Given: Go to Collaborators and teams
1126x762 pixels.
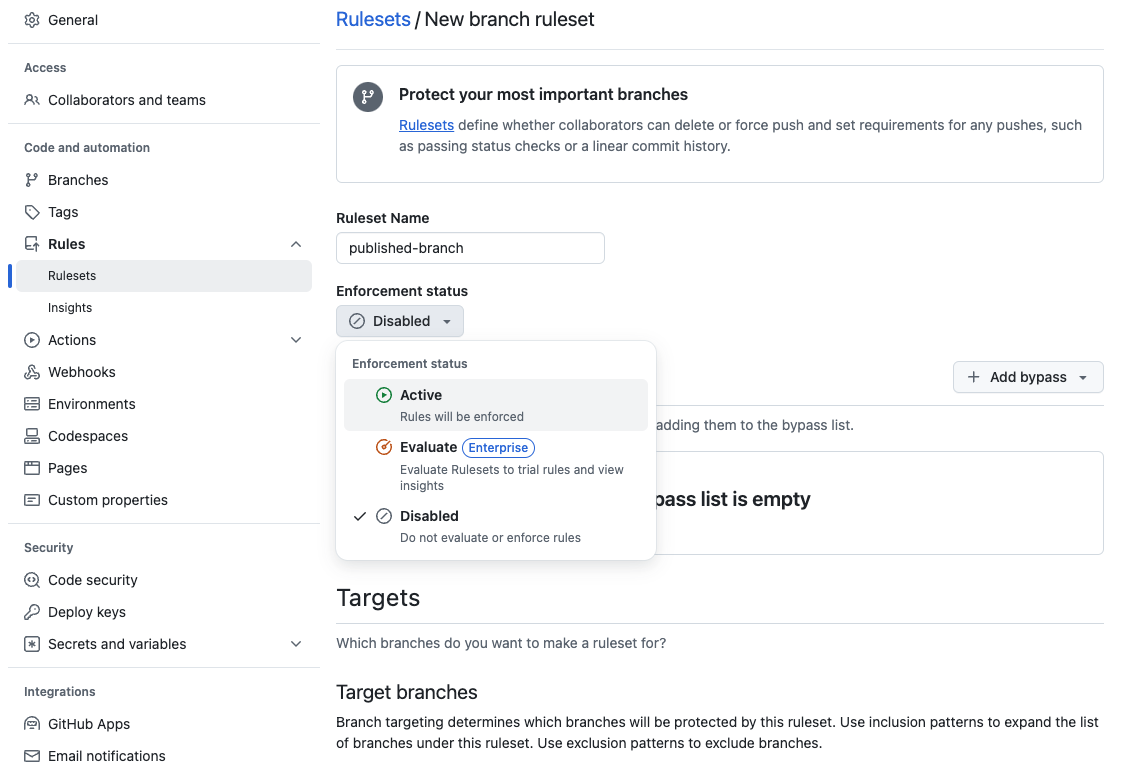Looking at the screenshot, I should click(x=127, y=100).
